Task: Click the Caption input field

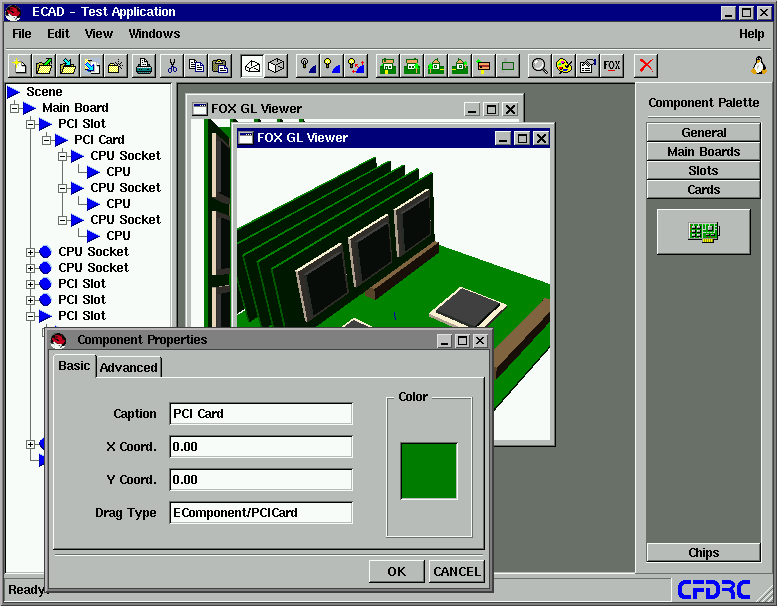Action: pos(261,414)
